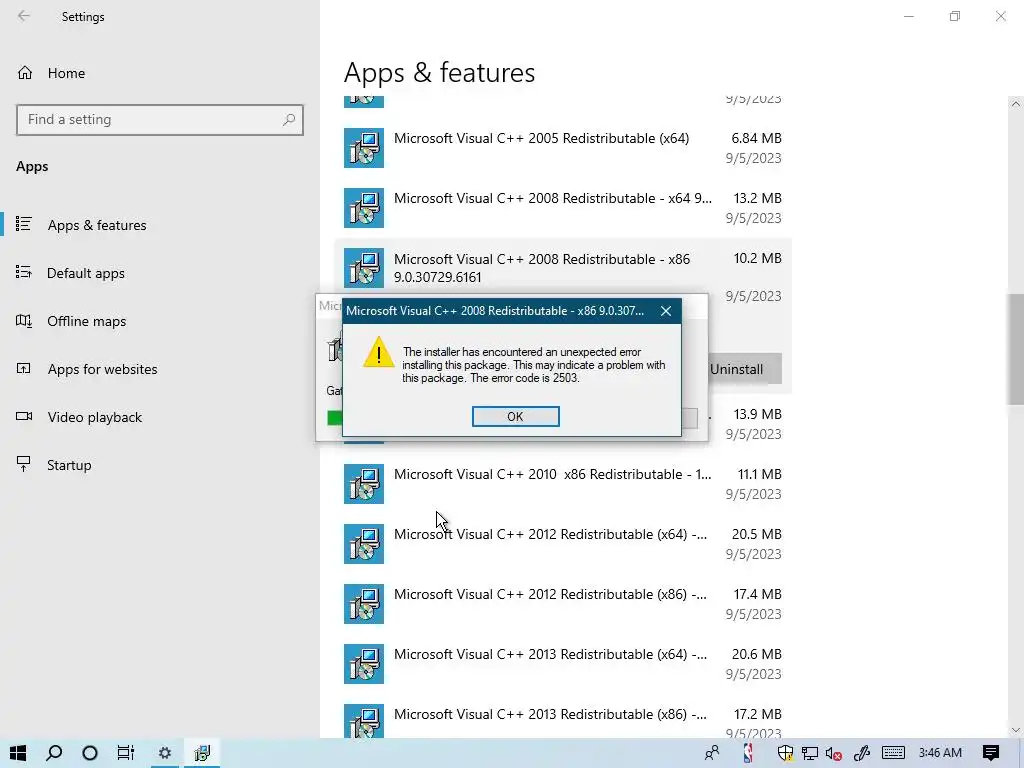
Task: Click the Apps & features list icon
Action: click(24, 224)
